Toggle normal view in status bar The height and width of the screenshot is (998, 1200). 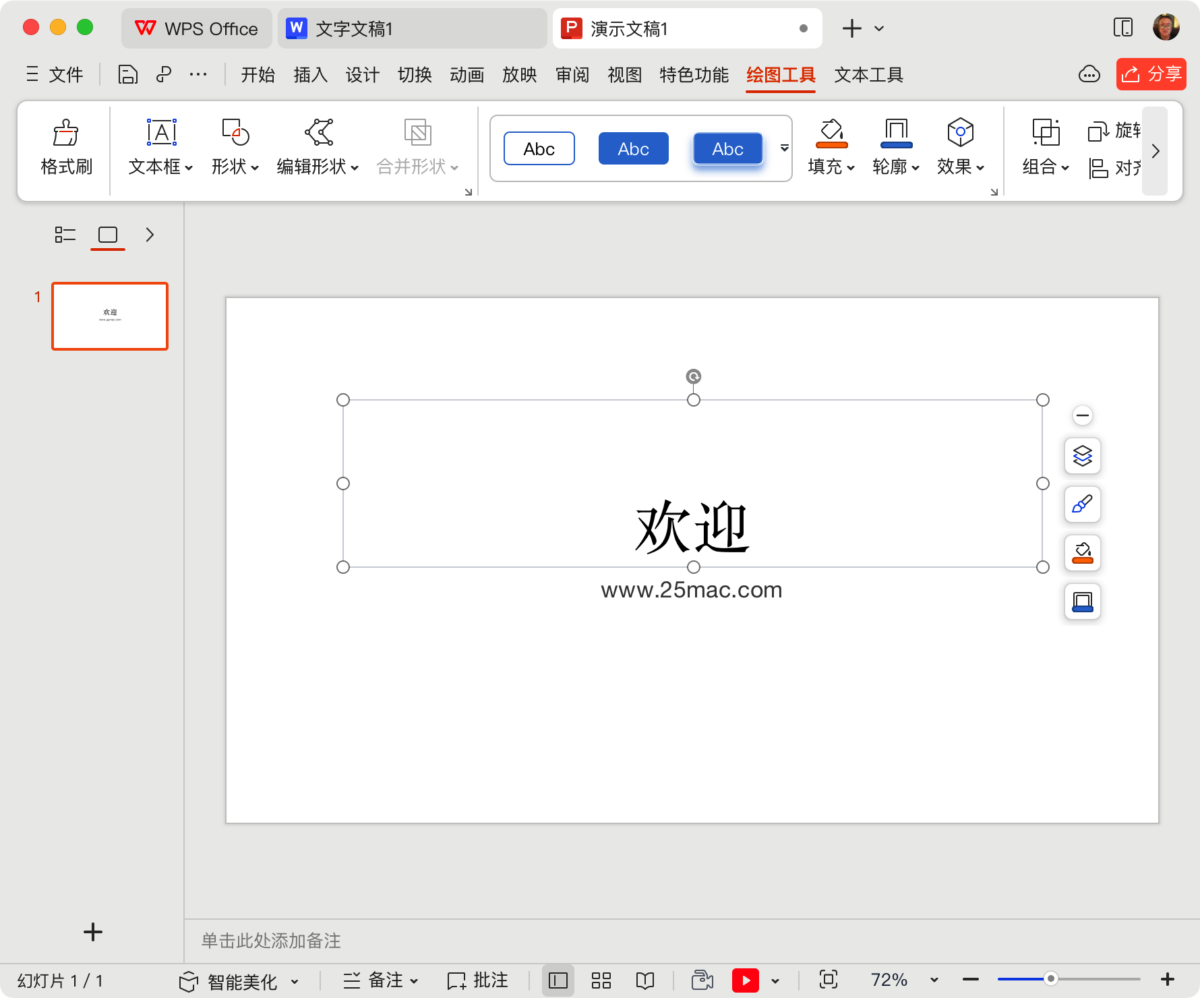click(558, 980)
